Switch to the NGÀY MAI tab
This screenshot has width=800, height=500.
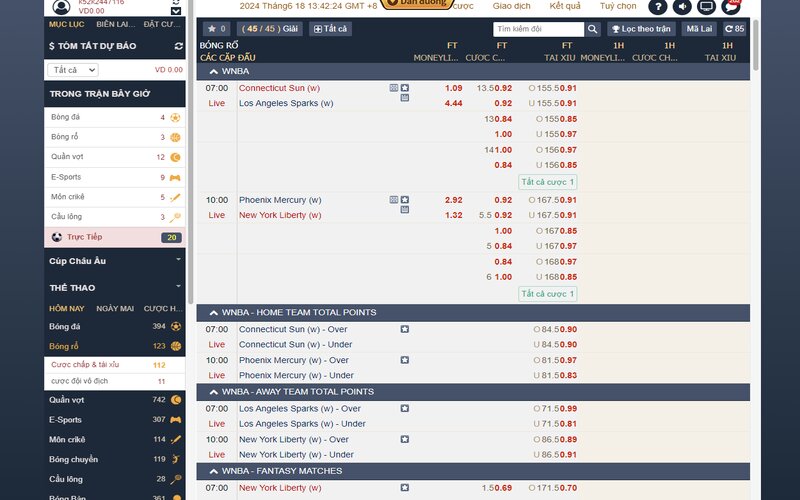click(x=114, y=308)
